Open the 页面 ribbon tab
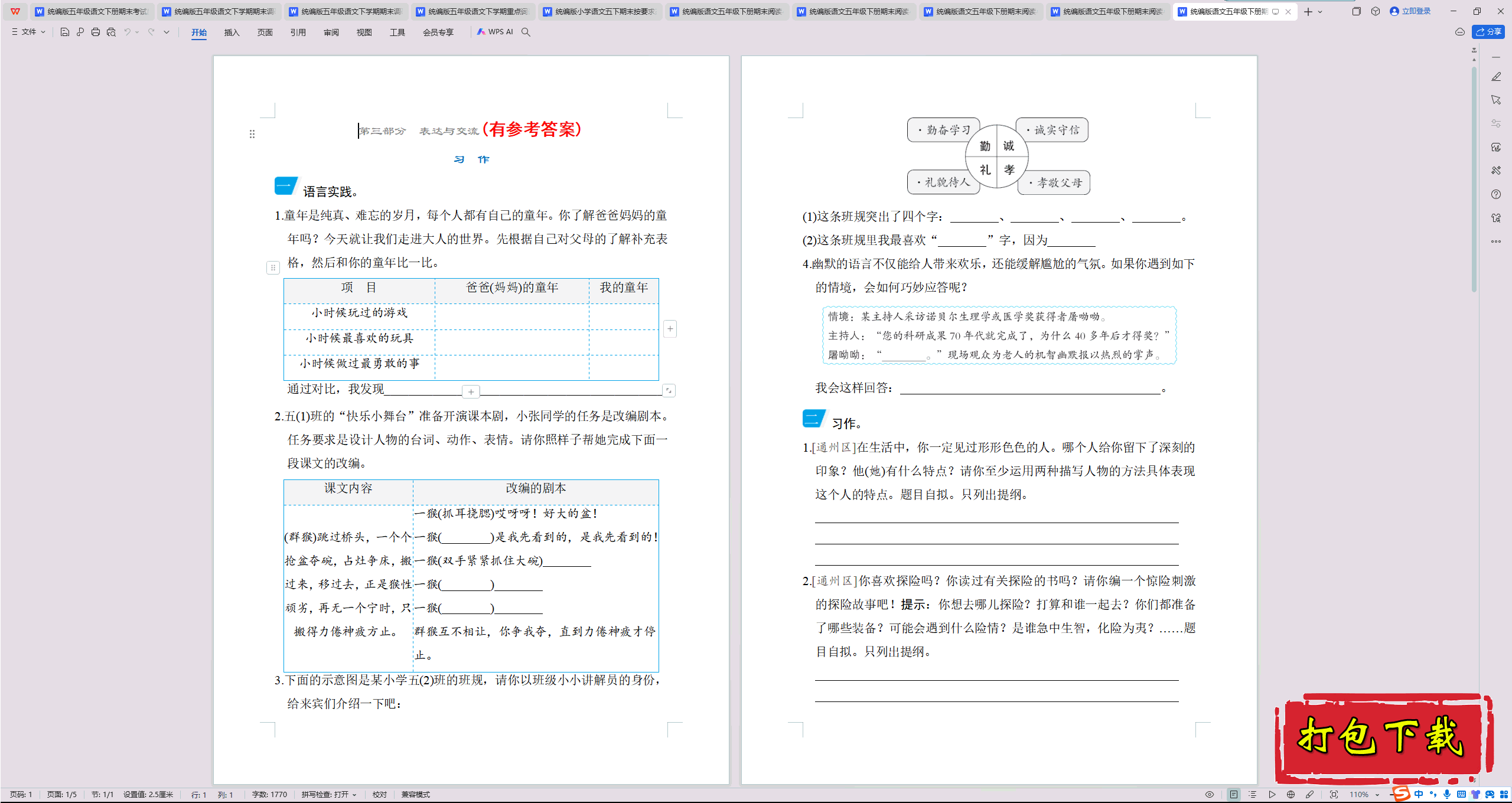Screen dimensions: 1512x803 click(x=265, y=32)
